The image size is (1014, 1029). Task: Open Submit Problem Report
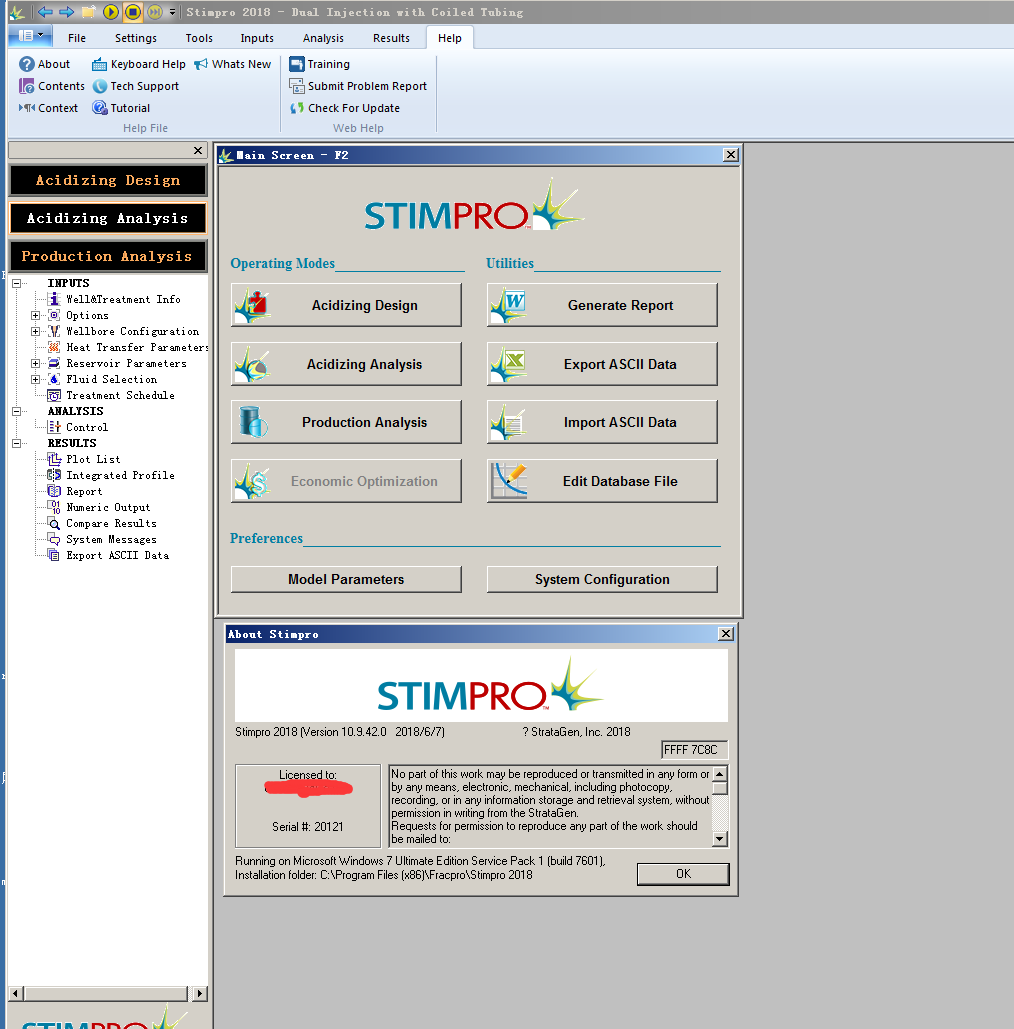point(358,86)
